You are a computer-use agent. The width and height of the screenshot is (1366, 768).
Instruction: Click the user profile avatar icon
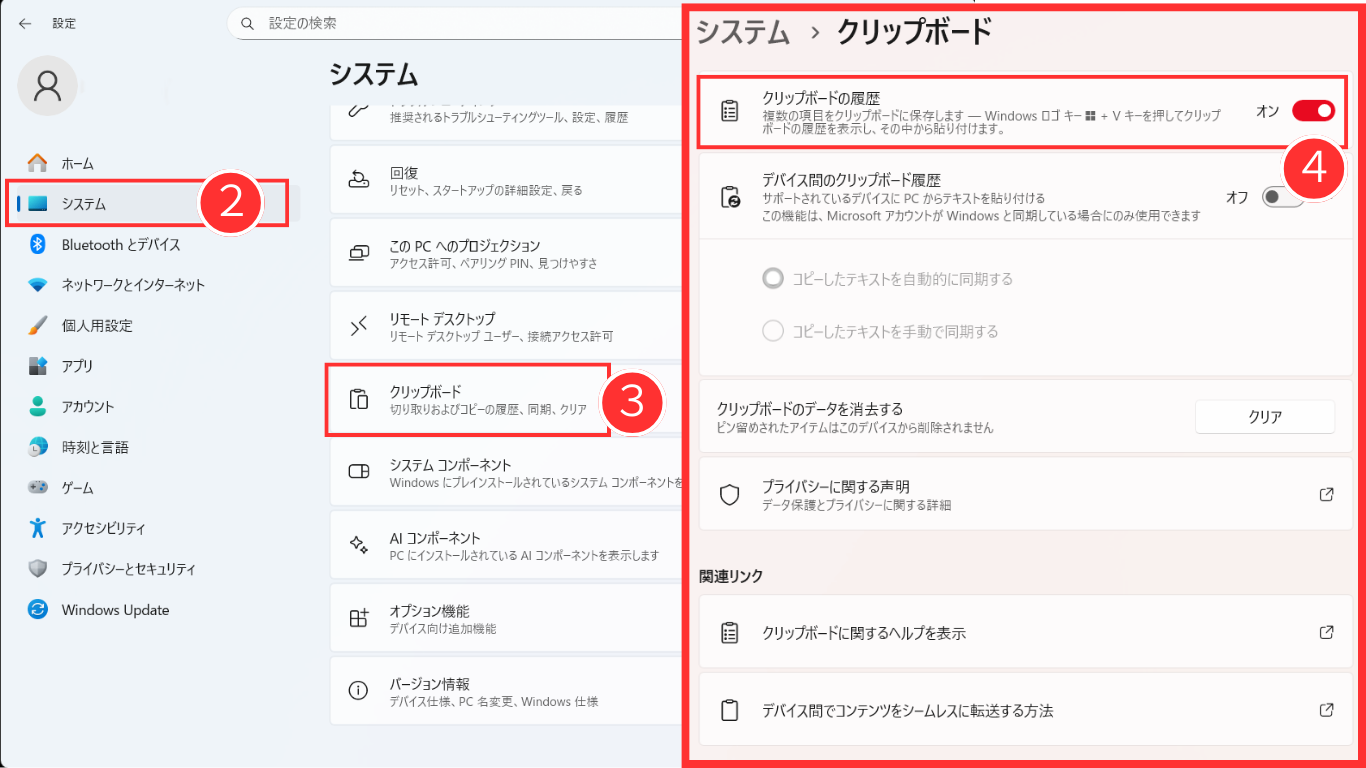tap(47, 86)
